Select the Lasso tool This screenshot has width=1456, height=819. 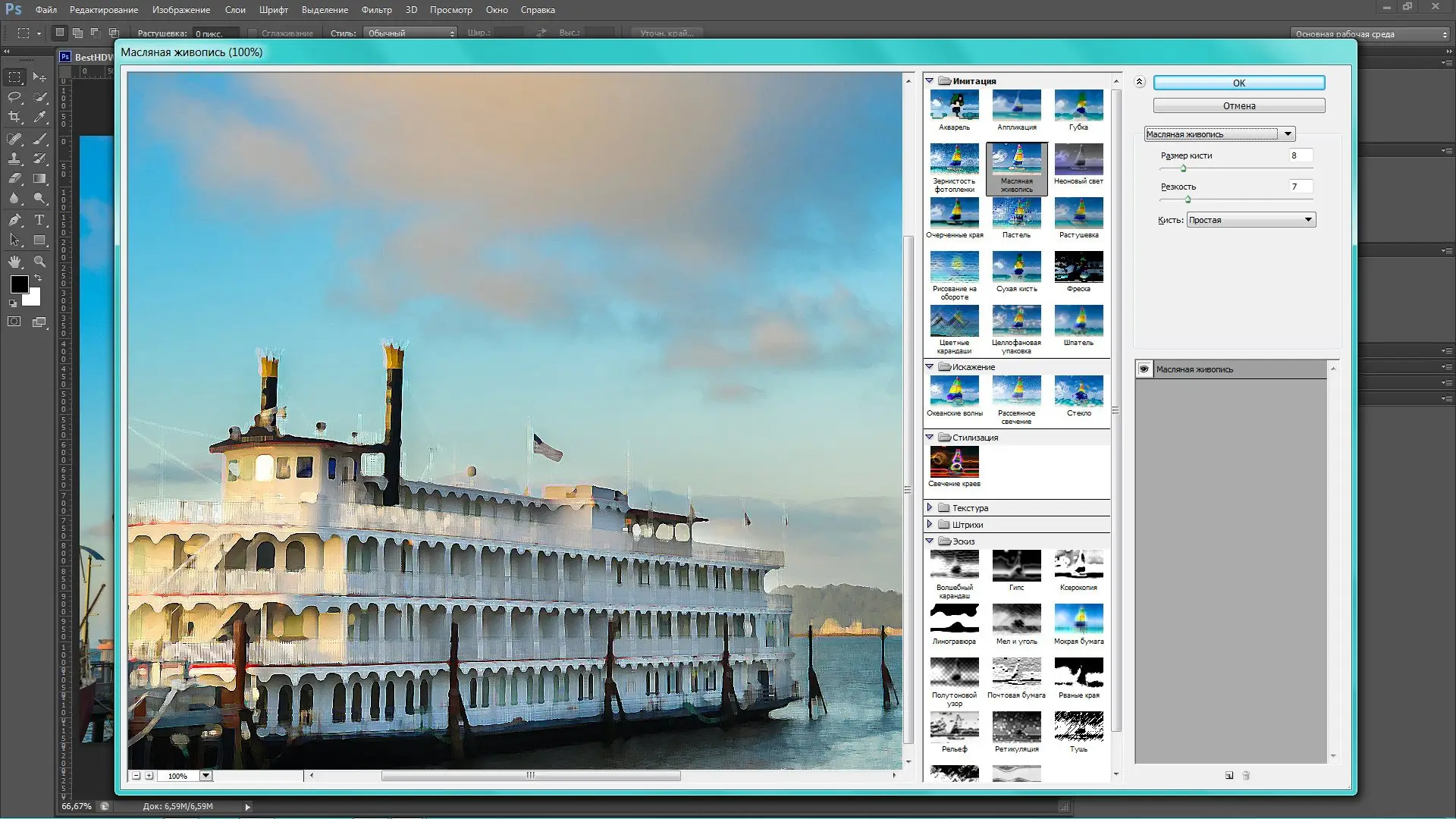pyautogui.click(x=14, y=97)
